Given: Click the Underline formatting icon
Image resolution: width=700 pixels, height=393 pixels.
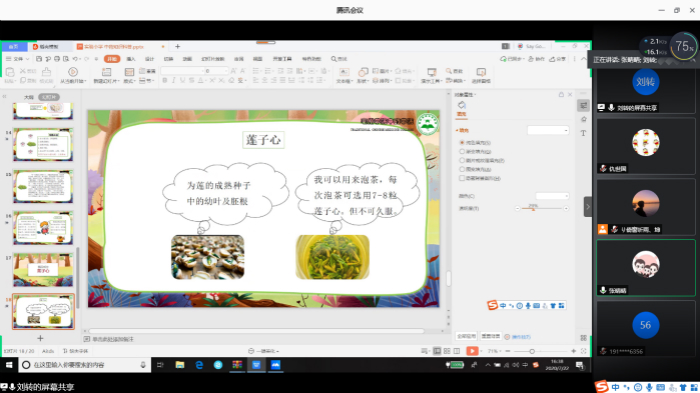Looking at the screenshot, I should [183, 80].
